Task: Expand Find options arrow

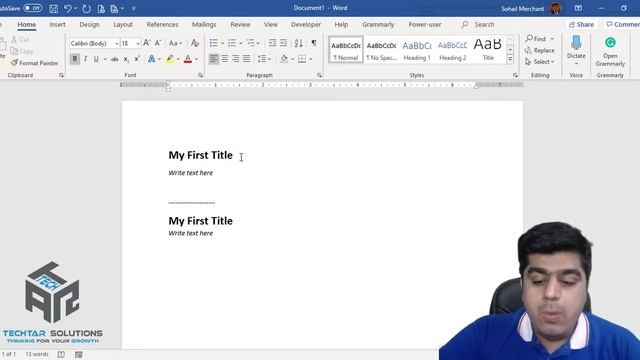Action: (552, 39)
